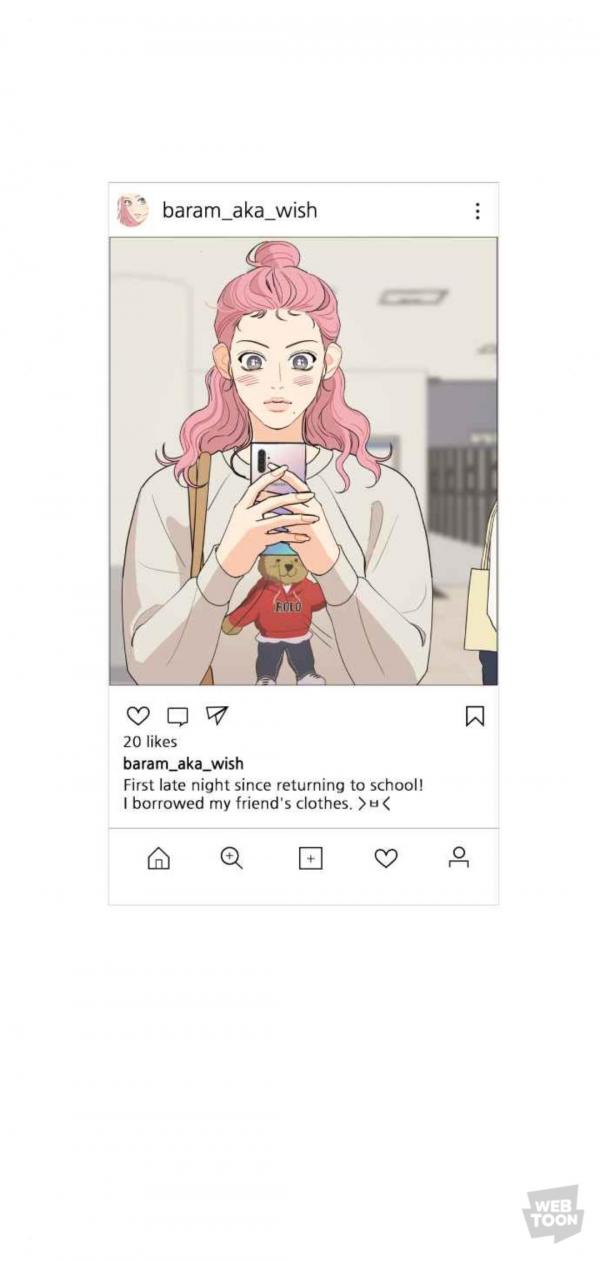600x1261 pixels.
Task: Tap the new post plus icon
Action: click(311, 859)
